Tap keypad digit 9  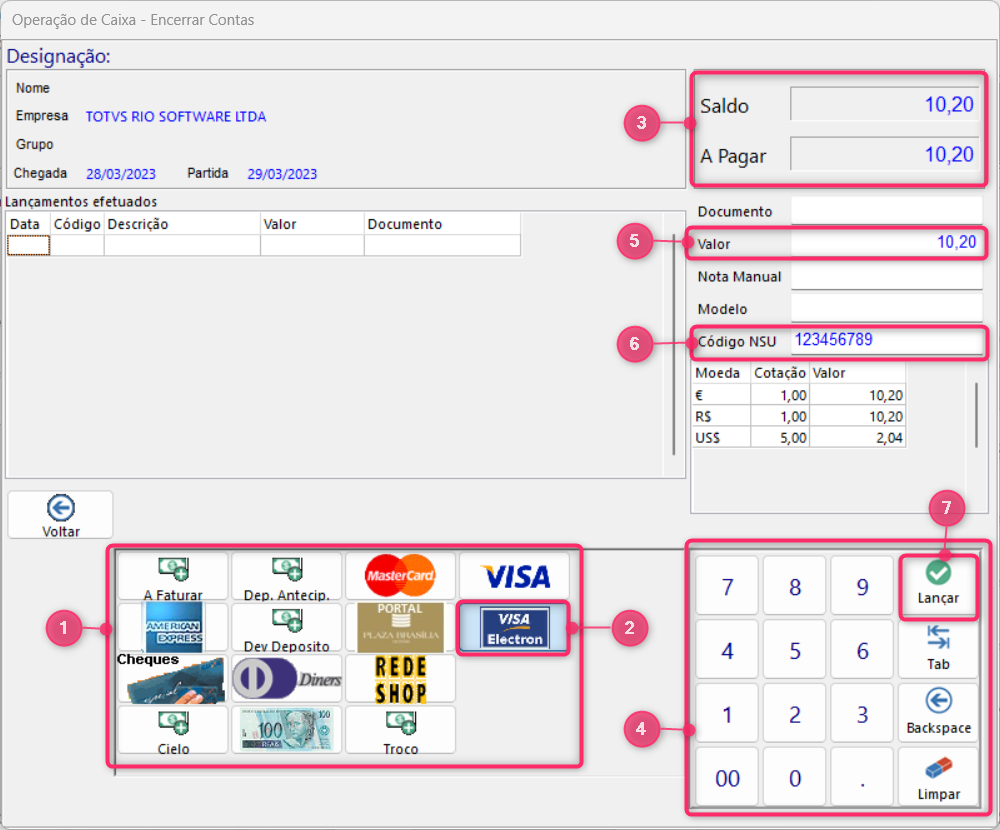[862, 586]
